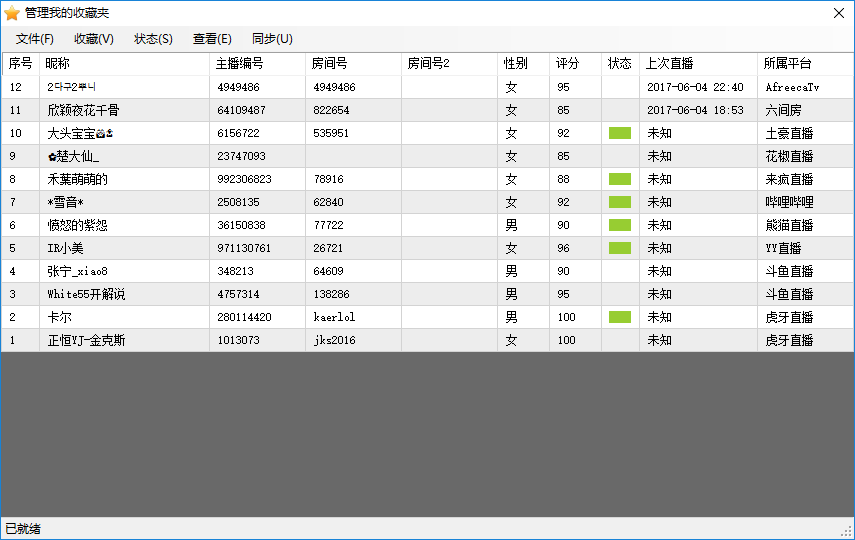The width and height of the screenshot is (855, 540).
Task: Select nickname 正恒YJ-金克斯
Action: tap(86, 340)
